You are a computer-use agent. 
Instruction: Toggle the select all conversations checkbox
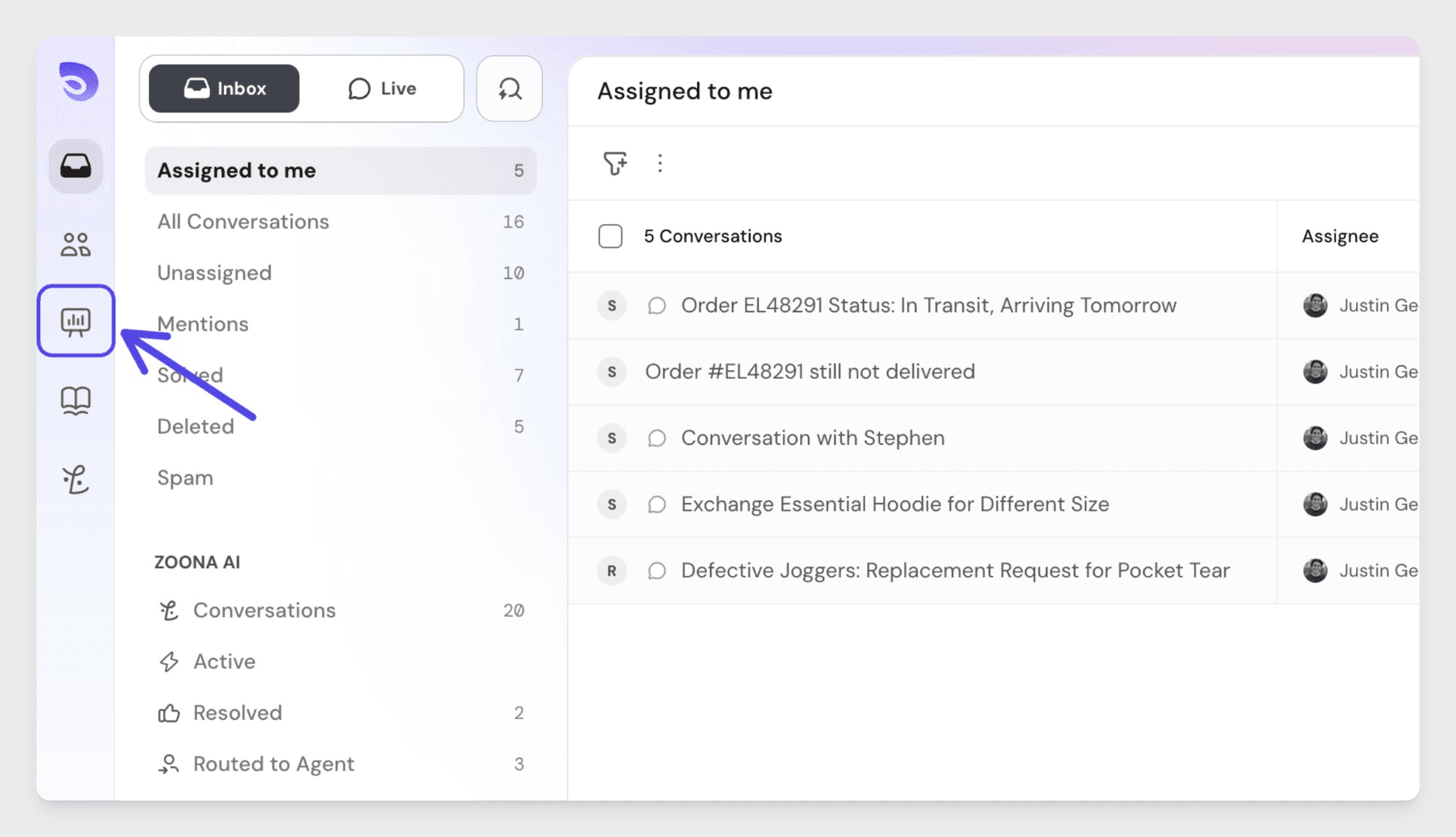[x=610, y=236]
